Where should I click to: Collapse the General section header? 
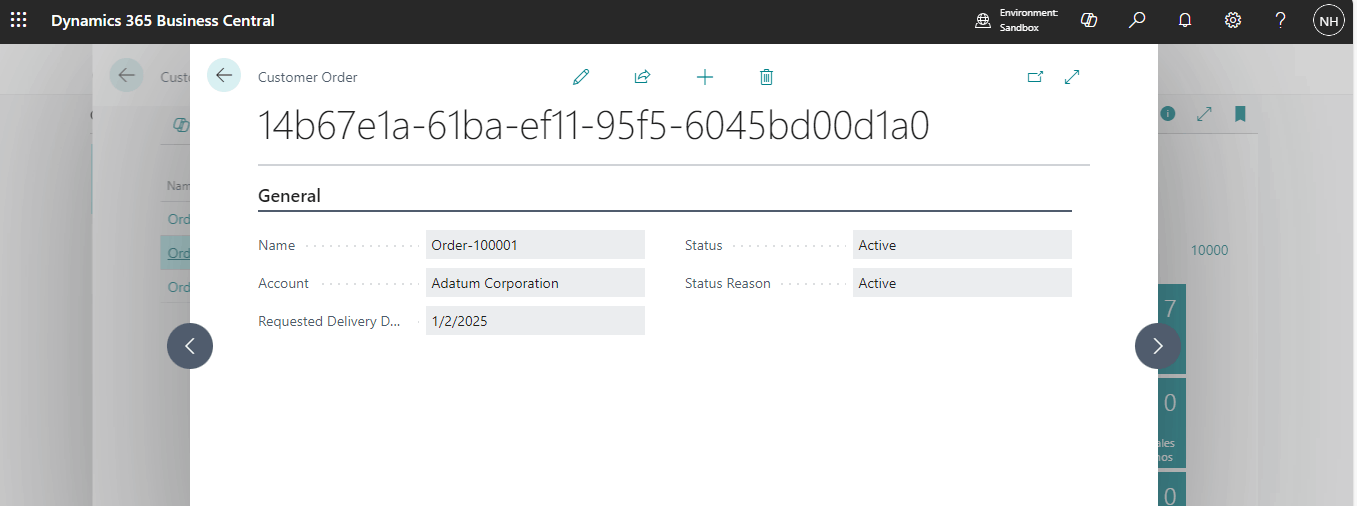click(290, 196)
